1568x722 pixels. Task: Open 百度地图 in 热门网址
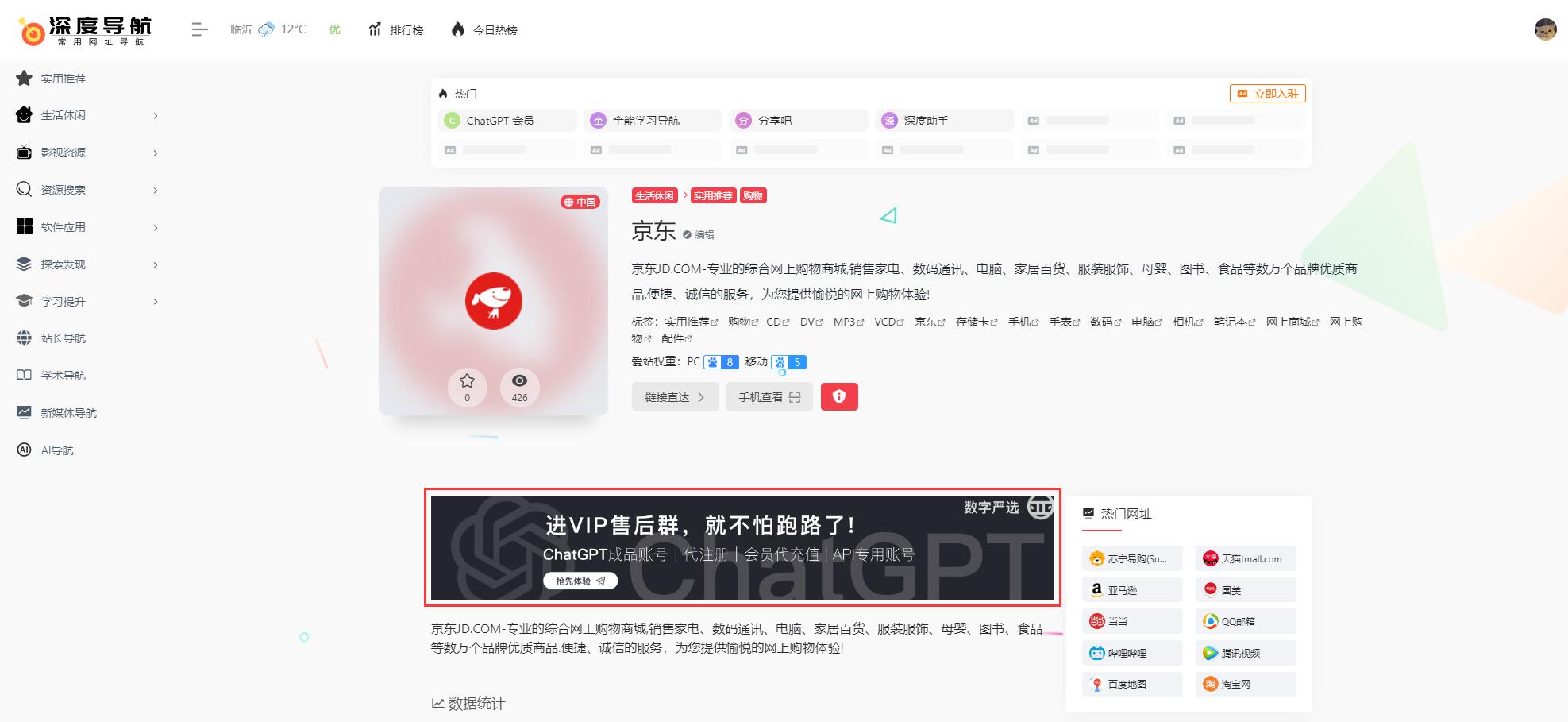coord(1132,684)
